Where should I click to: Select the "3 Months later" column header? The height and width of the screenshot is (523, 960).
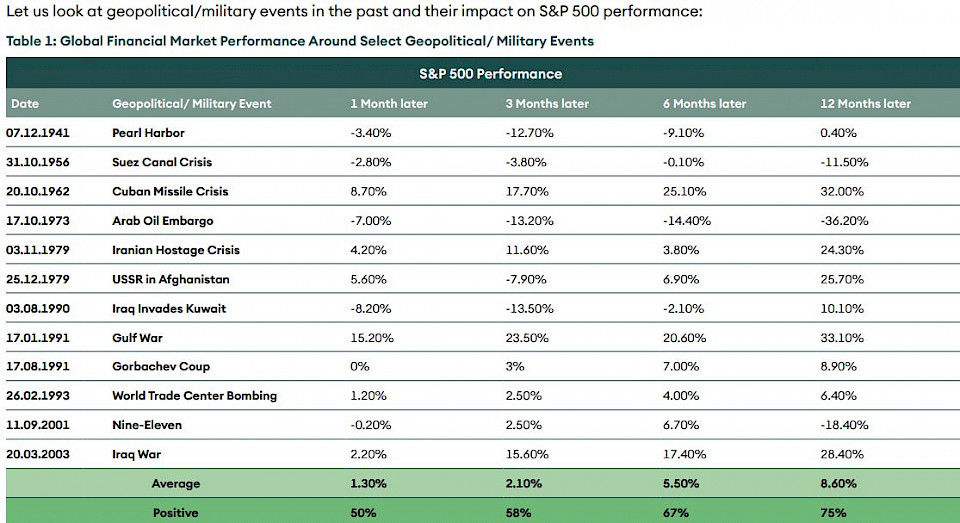tap(547, 104)
